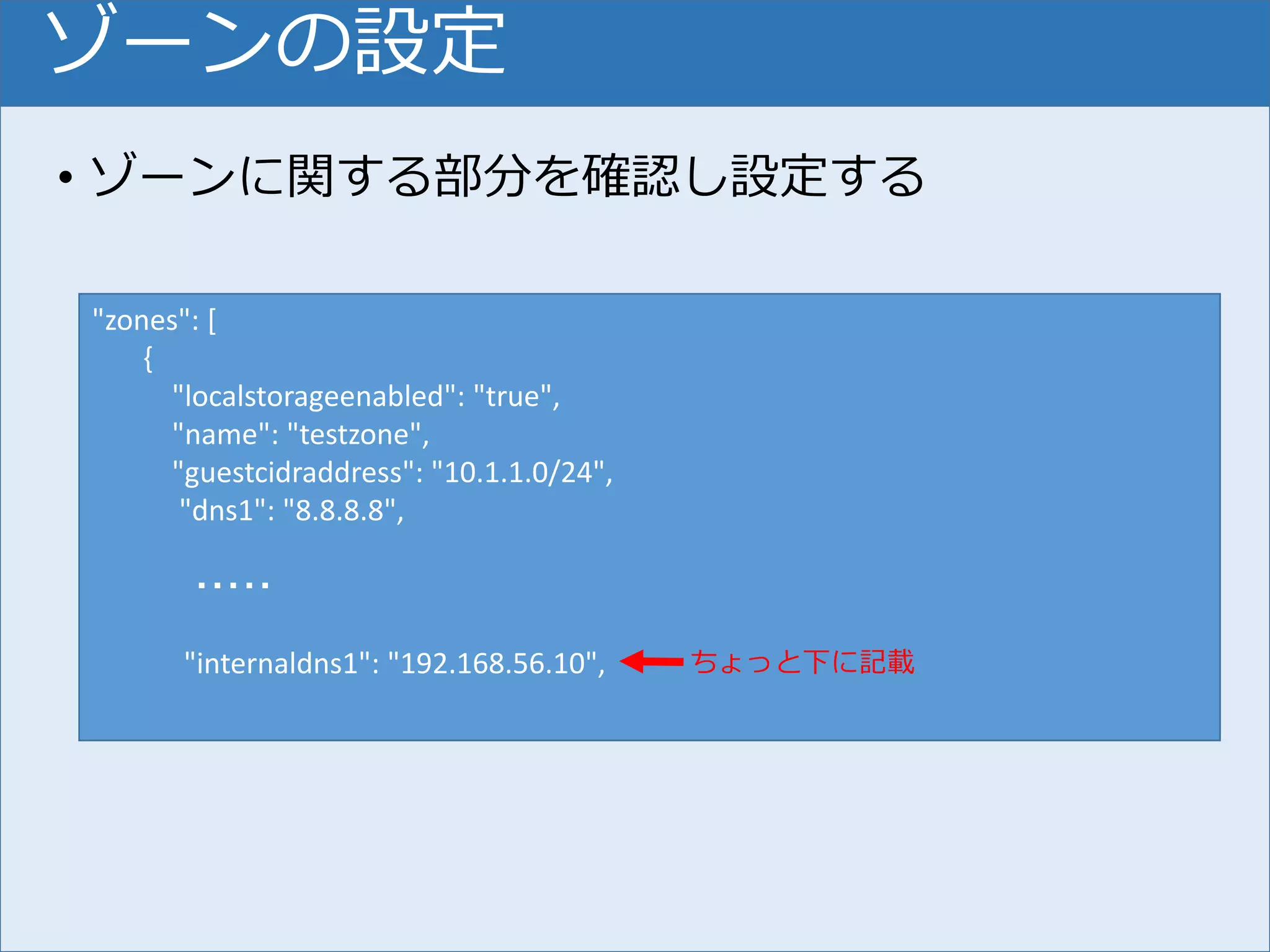Click the "localstorageenabled": "true" line
The height and width of the screenshot is (952, 1270).
coord(366,397)
